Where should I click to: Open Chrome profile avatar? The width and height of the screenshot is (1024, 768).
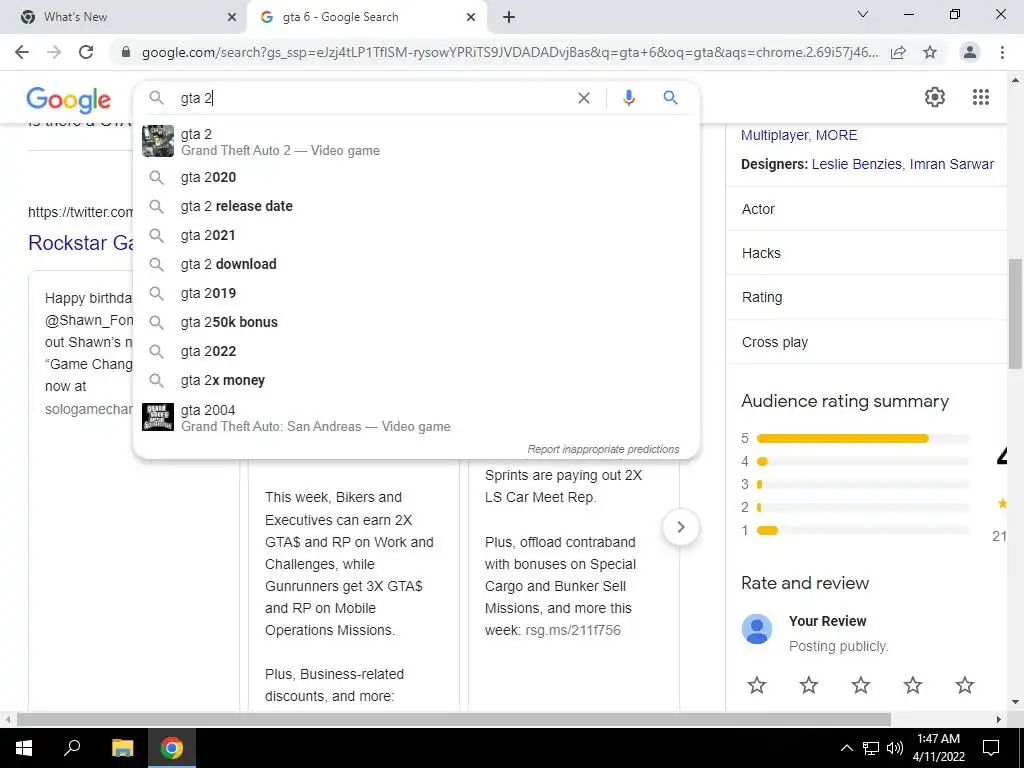(x=970, y=52)
